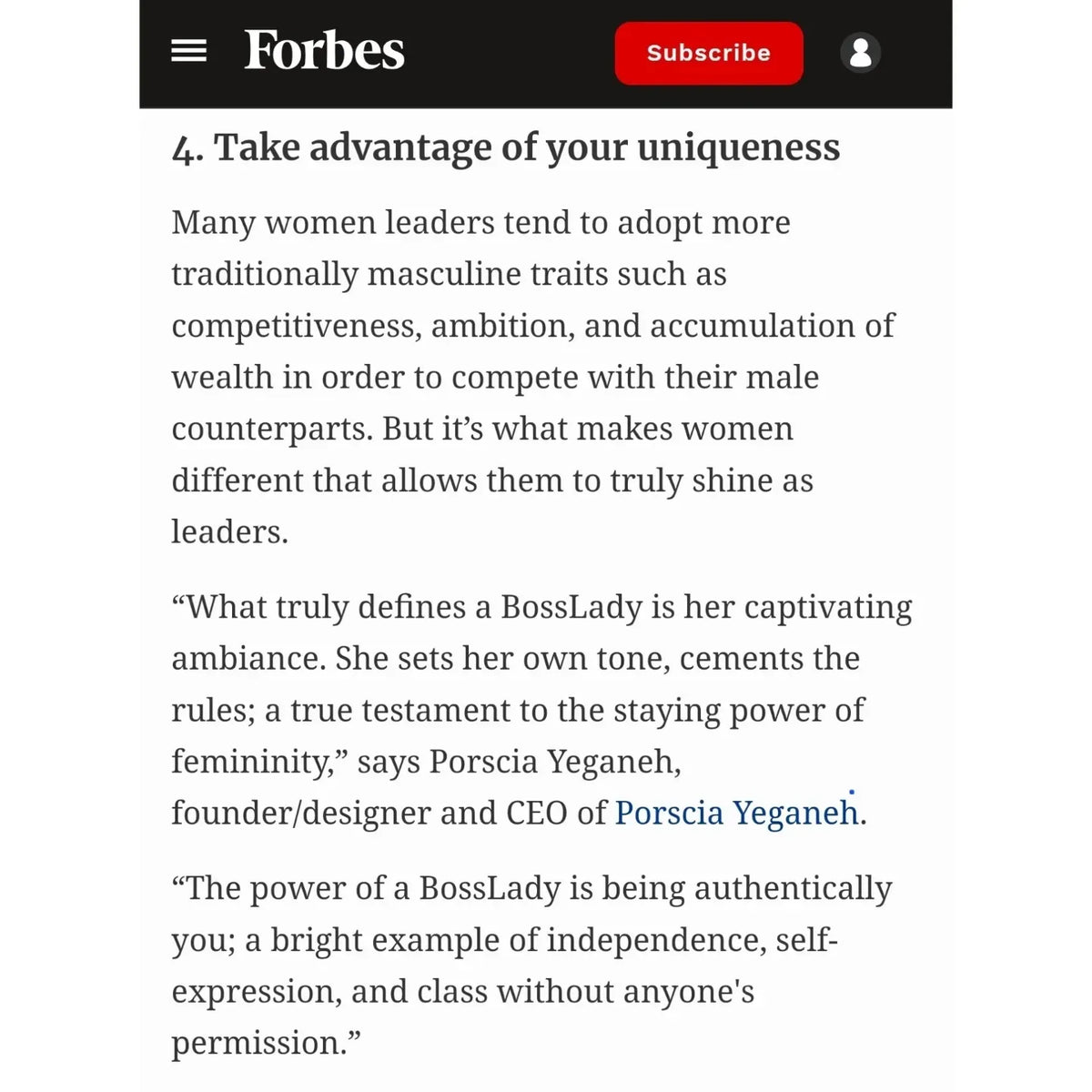Viewport: 1092px width, 1092px height.
Task: Click the Forbes logo
Action: pos(324,51)
